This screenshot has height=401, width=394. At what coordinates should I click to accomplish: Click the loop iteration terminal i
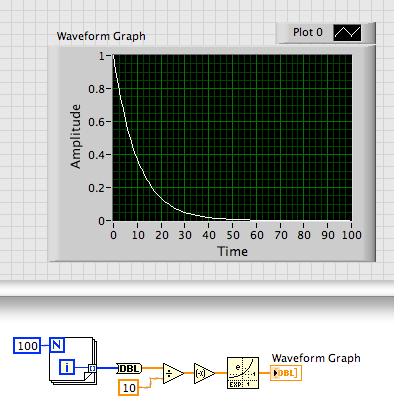(67, 367)
